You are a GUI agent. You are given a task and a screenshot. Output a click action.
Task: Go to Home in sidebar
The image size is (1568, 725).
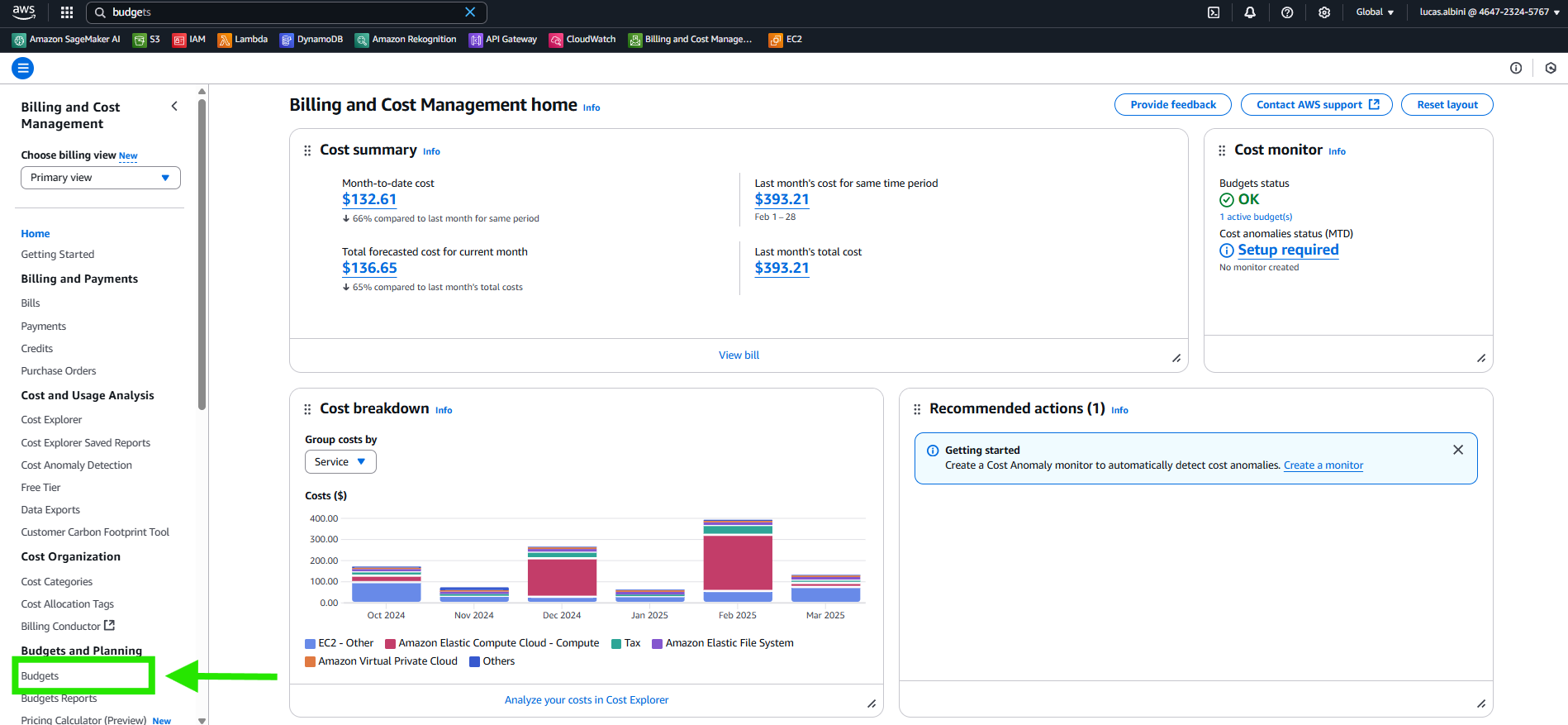(36, 234)
